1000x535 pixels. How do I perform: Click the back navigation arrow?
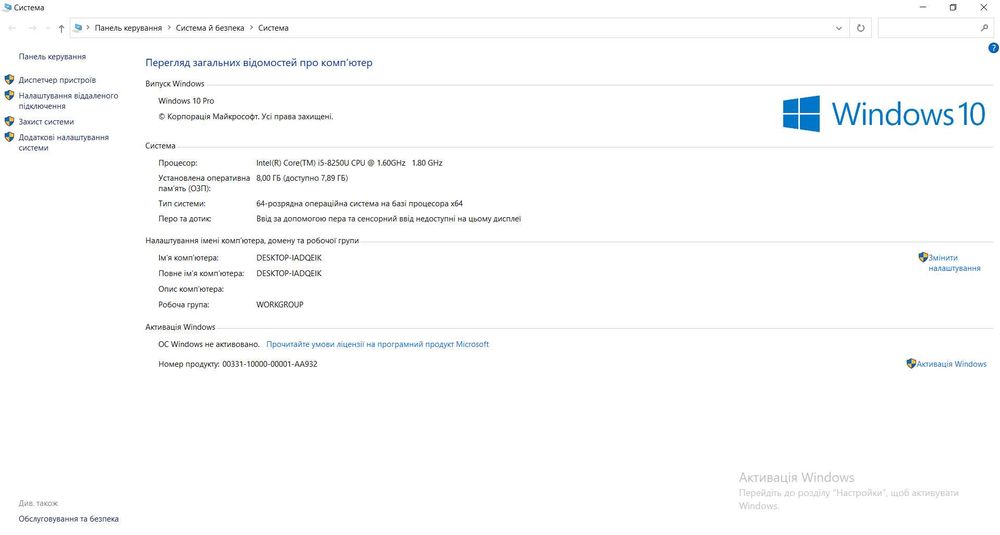11,28
